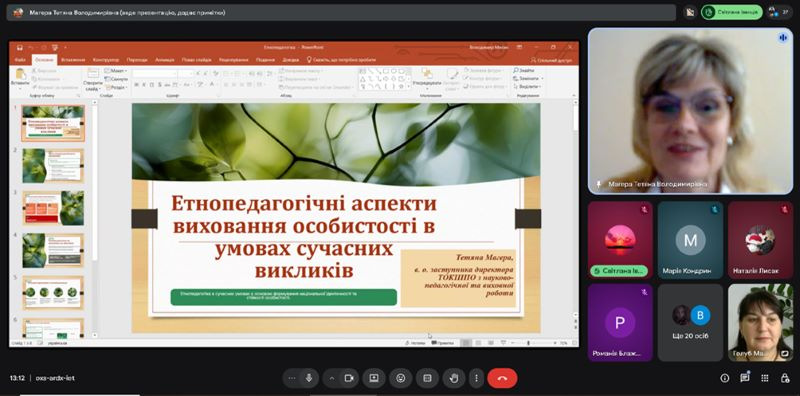Viewport: 800px width, 396px height.
Task: Open the Макет layout dropdown
Action: click(116, 70)
